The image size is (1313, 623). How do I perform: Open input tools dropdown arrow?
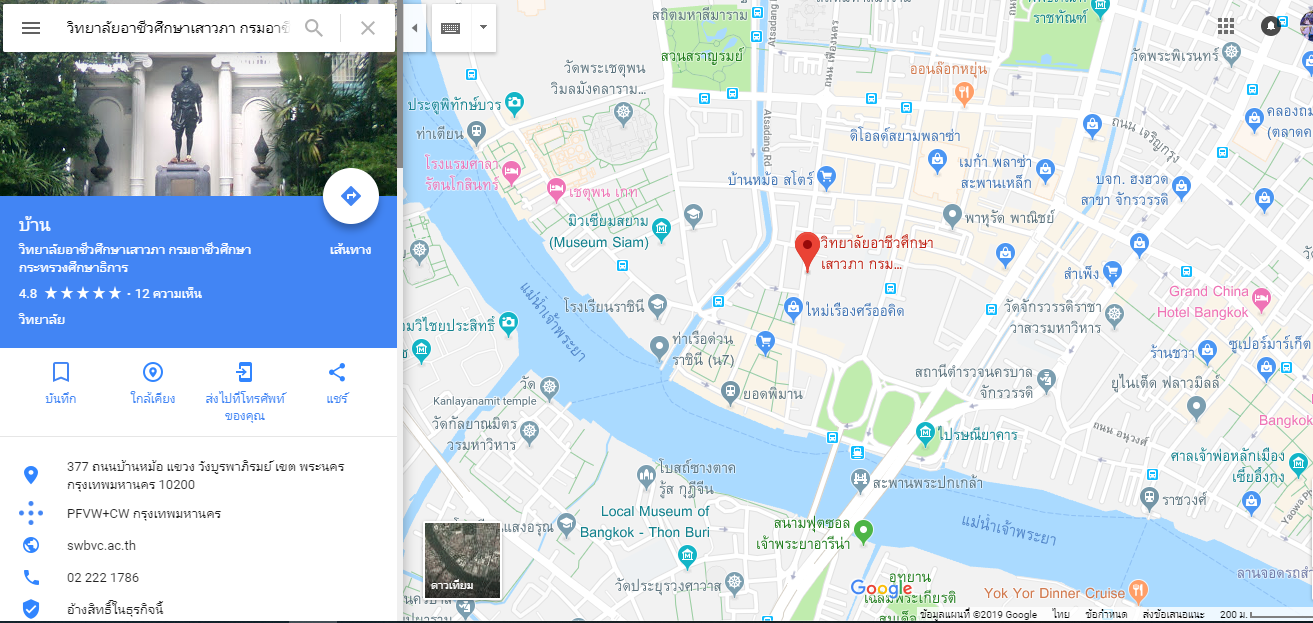(x=483, y=28)
